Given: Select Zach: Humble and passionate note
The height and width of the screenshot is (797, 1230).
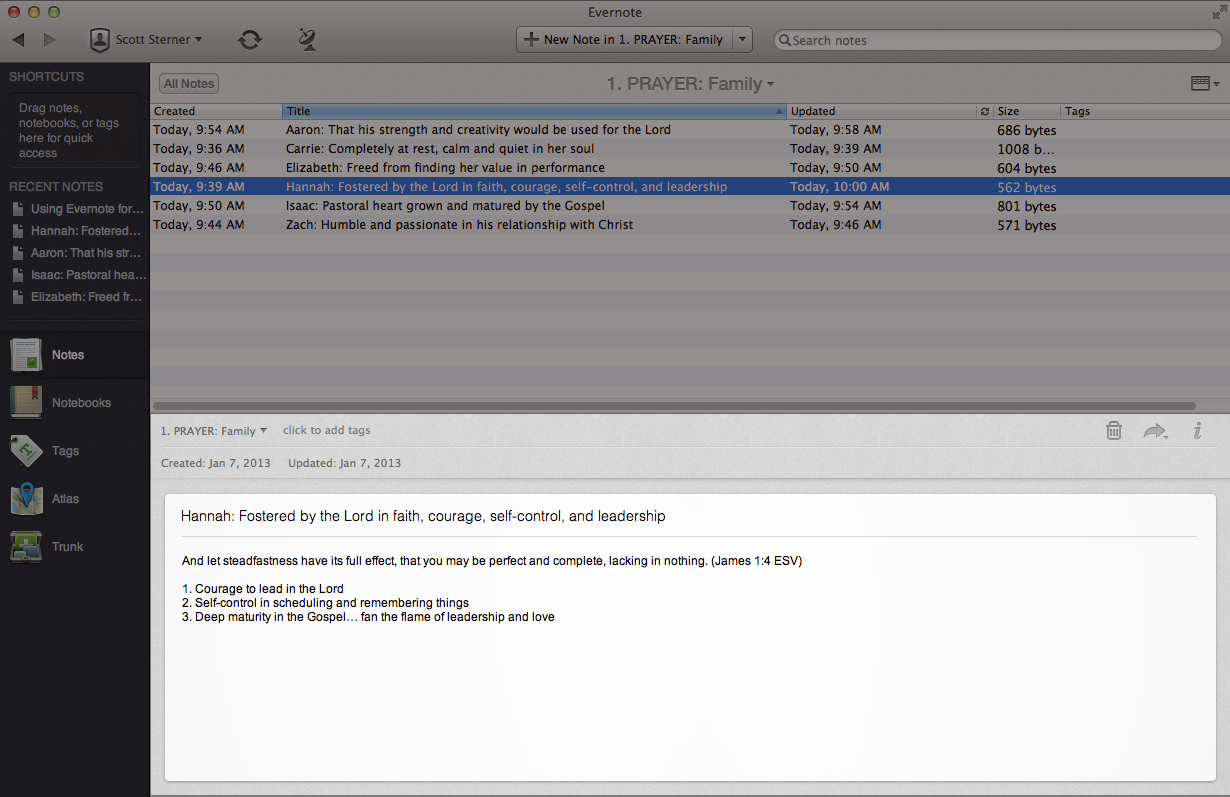Looking at the screenshot, I should [x=690, y=225].
